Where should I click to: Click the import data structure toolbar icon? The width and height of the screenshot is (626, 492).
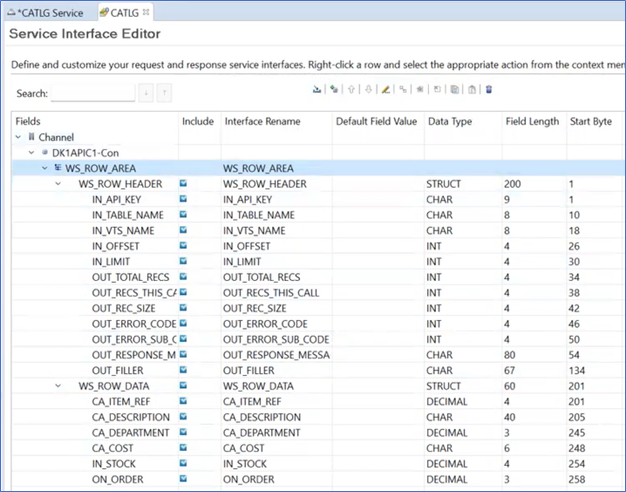(x=317, y=89)
